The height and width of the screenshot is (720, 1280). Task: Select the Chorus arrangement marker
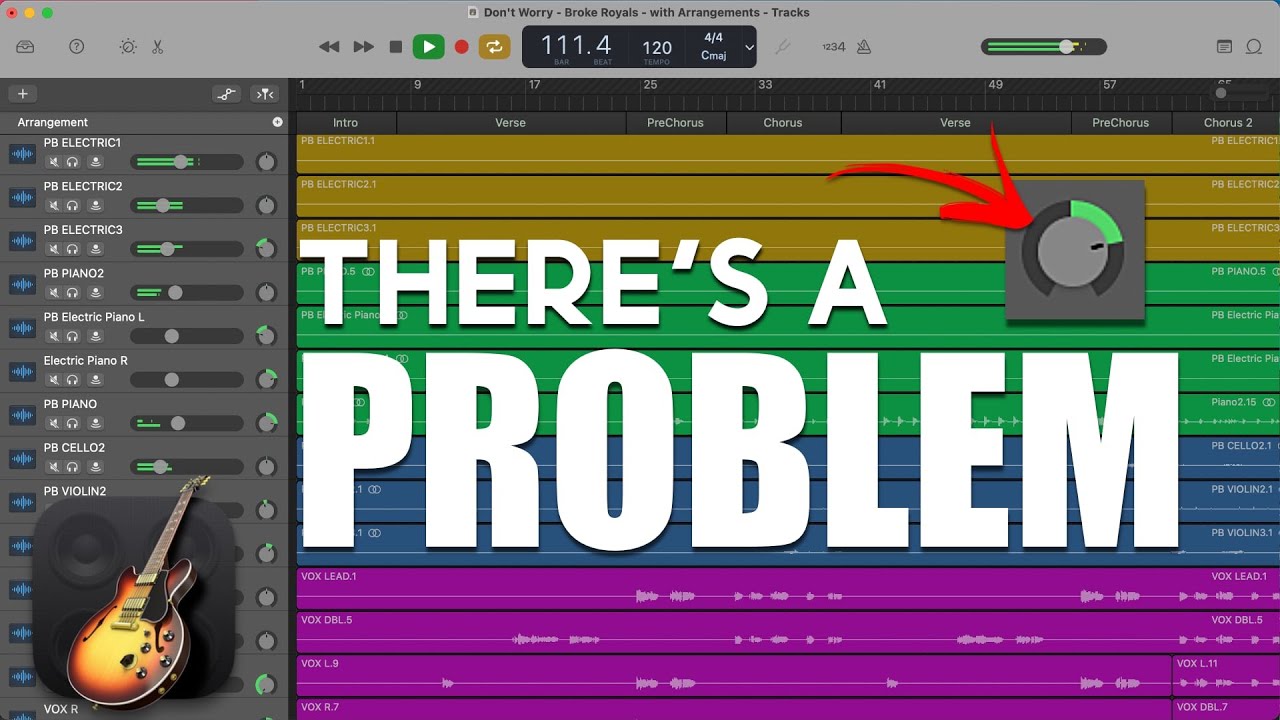coord(783,123)
